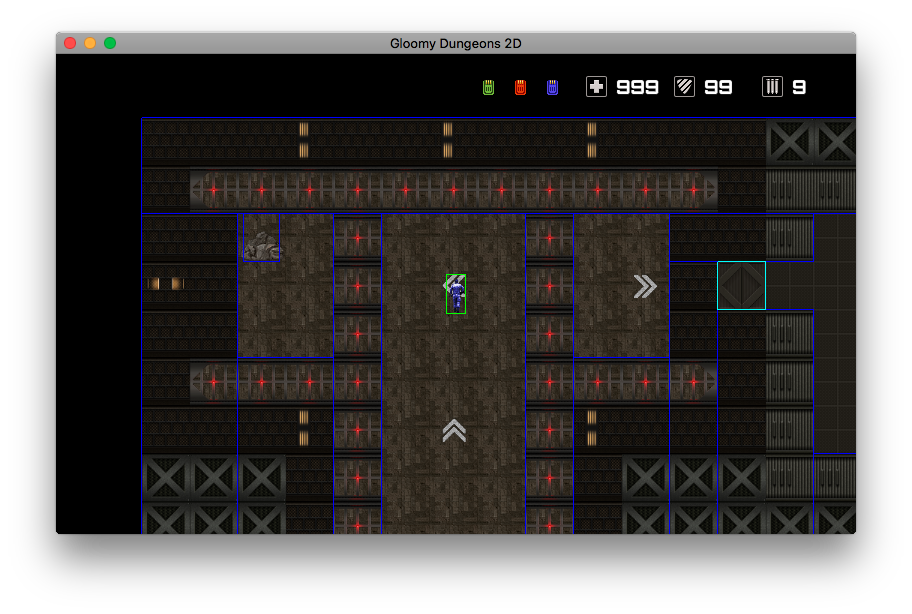The width and height of the screenshot is (912, 614).
Task: Click the cyan-outlined diamond door tile
Action: click(742, 285)
